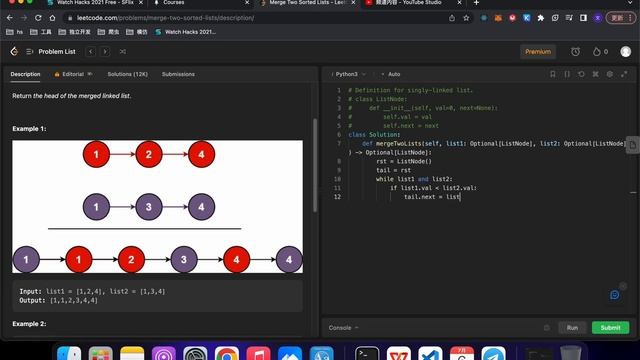Click the browser update button
This screenshot has height=360, width=640.
point(620,18)
